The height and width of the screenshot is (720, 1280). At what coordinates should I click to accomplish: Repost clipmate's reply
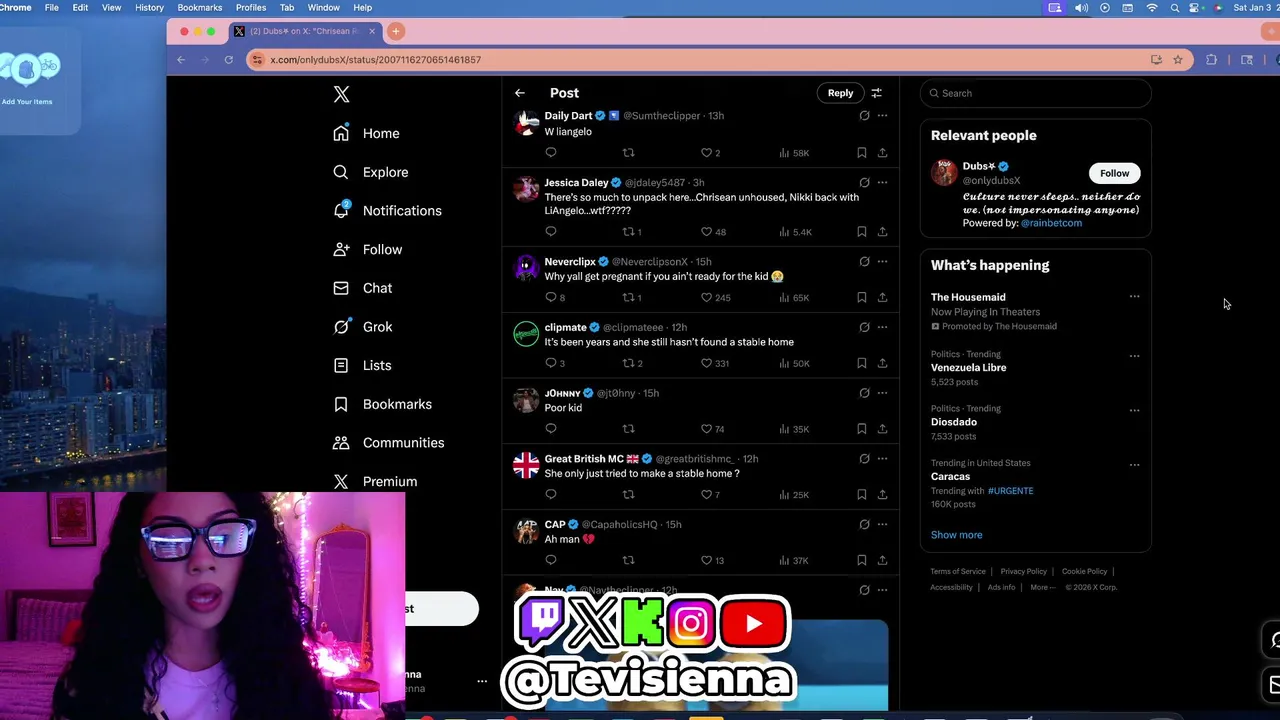point(628,363)
